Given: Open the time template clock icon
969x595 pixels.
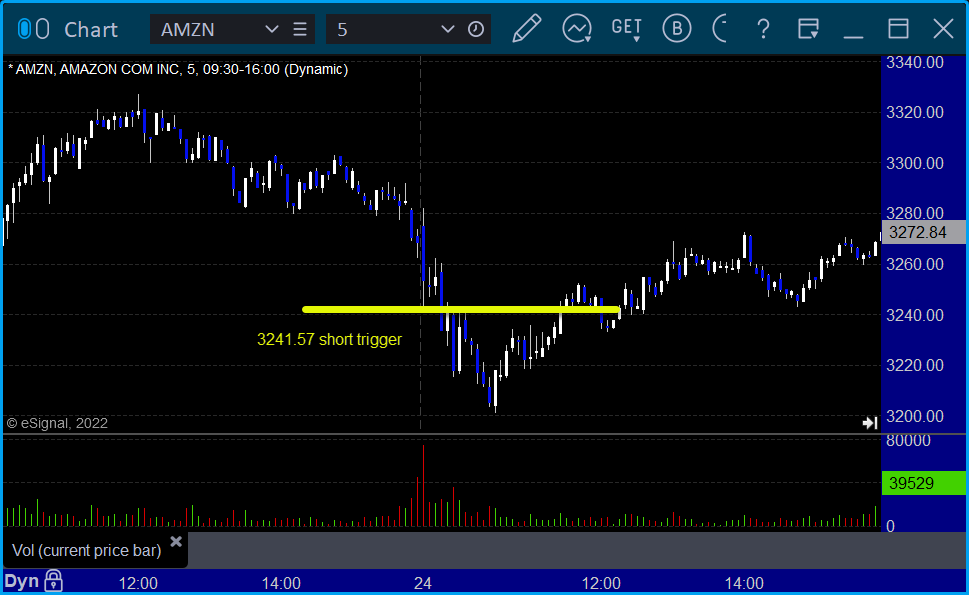Looking at the screenshot, I should click(476, 29).
